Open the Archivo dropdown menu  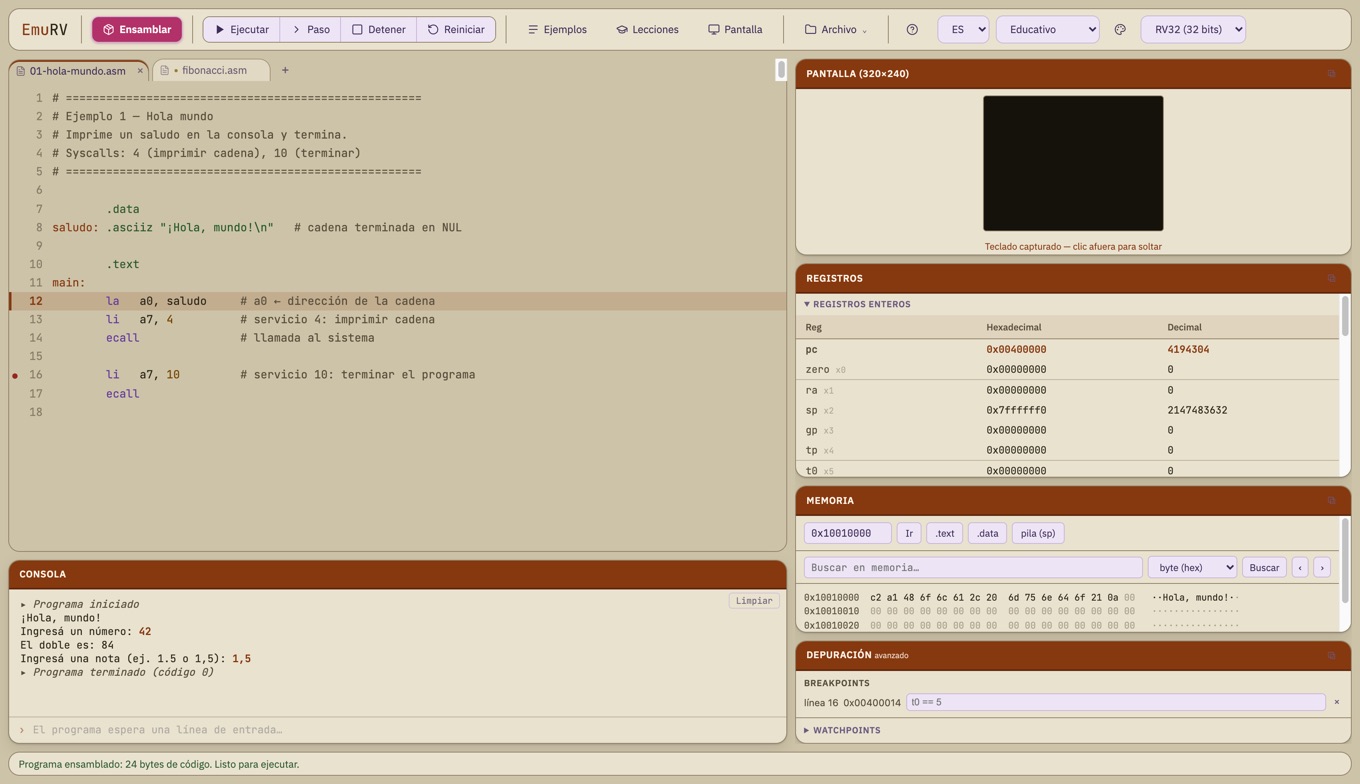[x=836, y=30]
